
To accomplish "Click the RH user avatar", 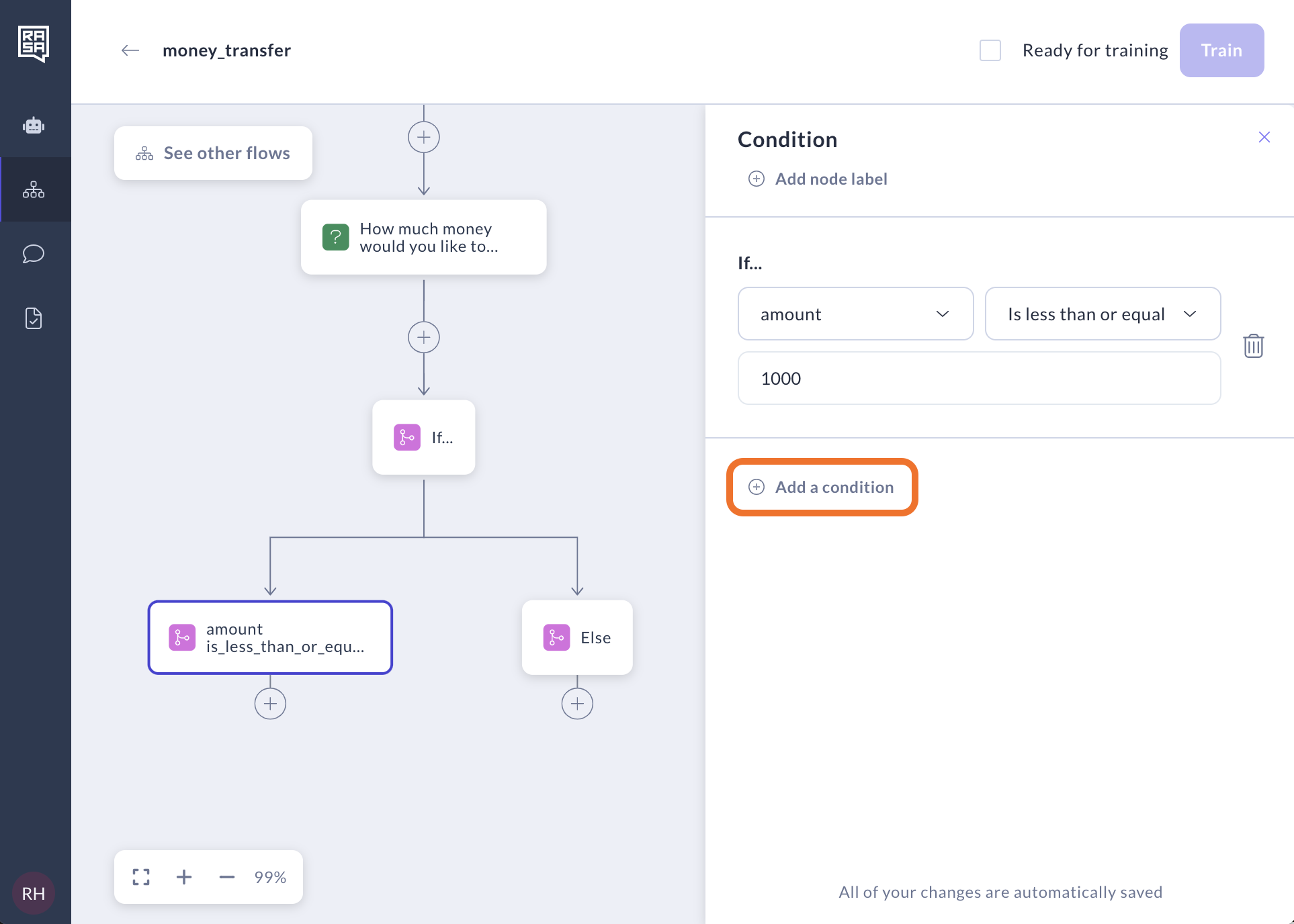I will click(x=34, y=893).
